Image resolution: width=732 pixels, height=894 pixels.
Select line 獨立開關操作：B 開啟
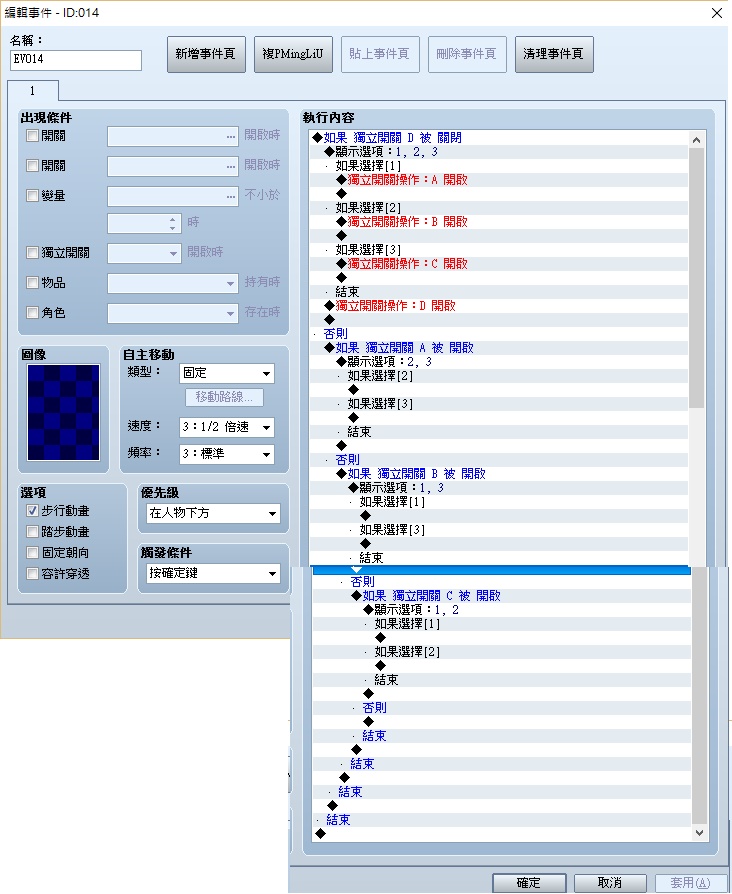point(499,221)
